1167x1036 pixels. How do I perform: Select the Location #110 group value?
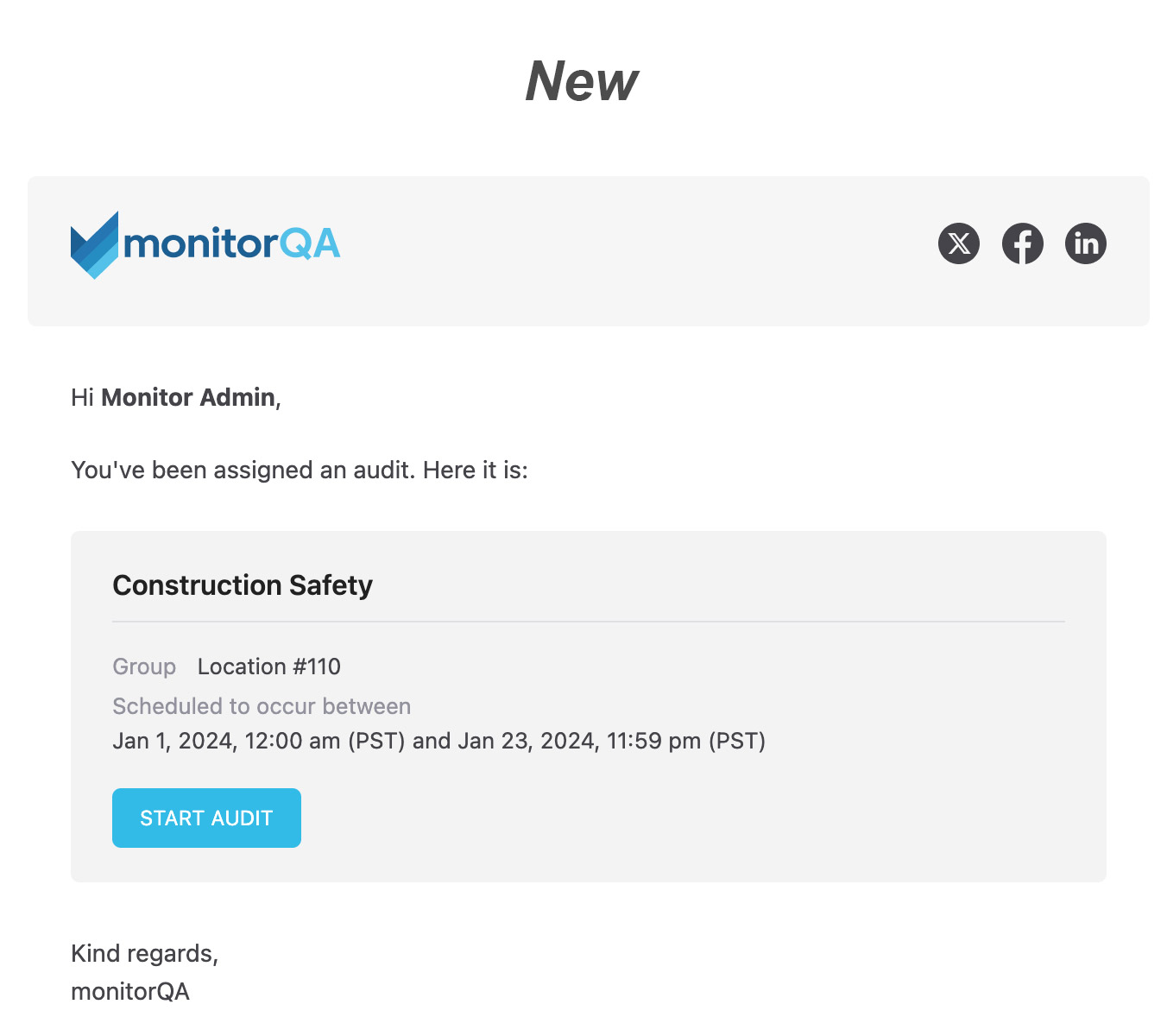point(269,666)
